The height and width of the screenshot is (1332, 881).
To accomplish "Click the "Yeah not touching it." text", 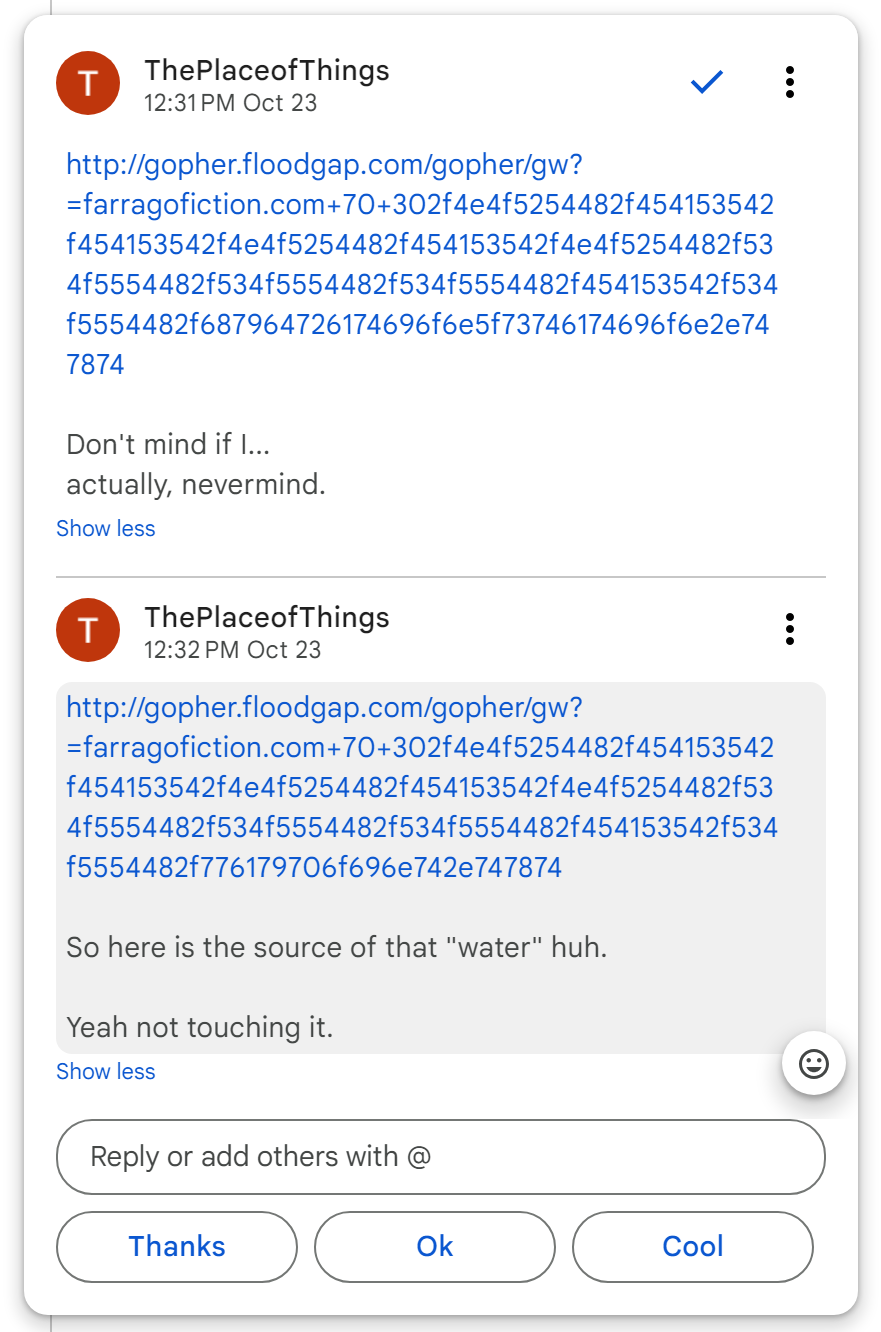I will click(199, 1027).
